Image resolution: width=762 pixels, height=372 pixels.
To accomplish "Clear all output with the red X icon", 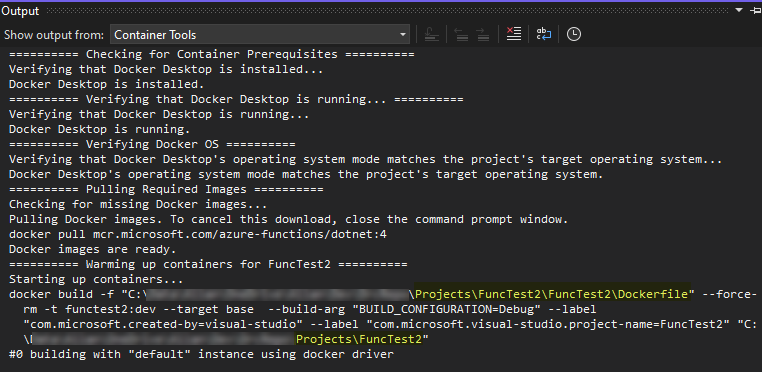I will (x=514, y=34).
